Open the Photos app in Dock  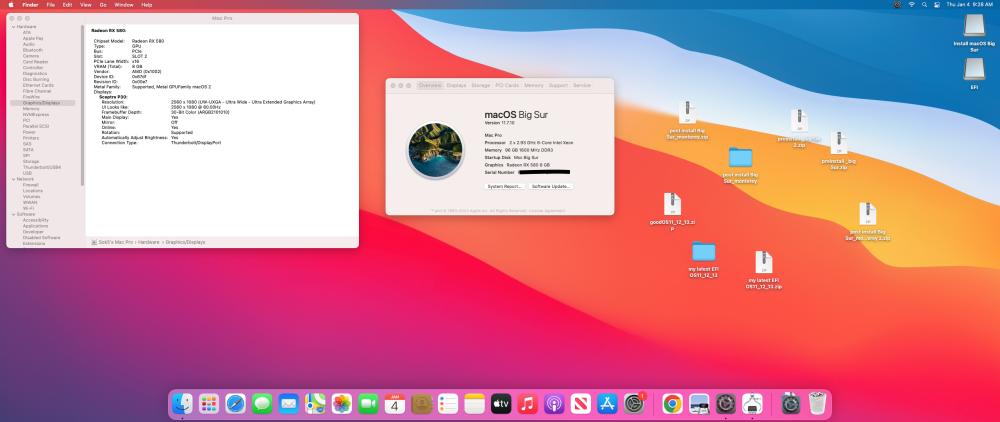342,404
